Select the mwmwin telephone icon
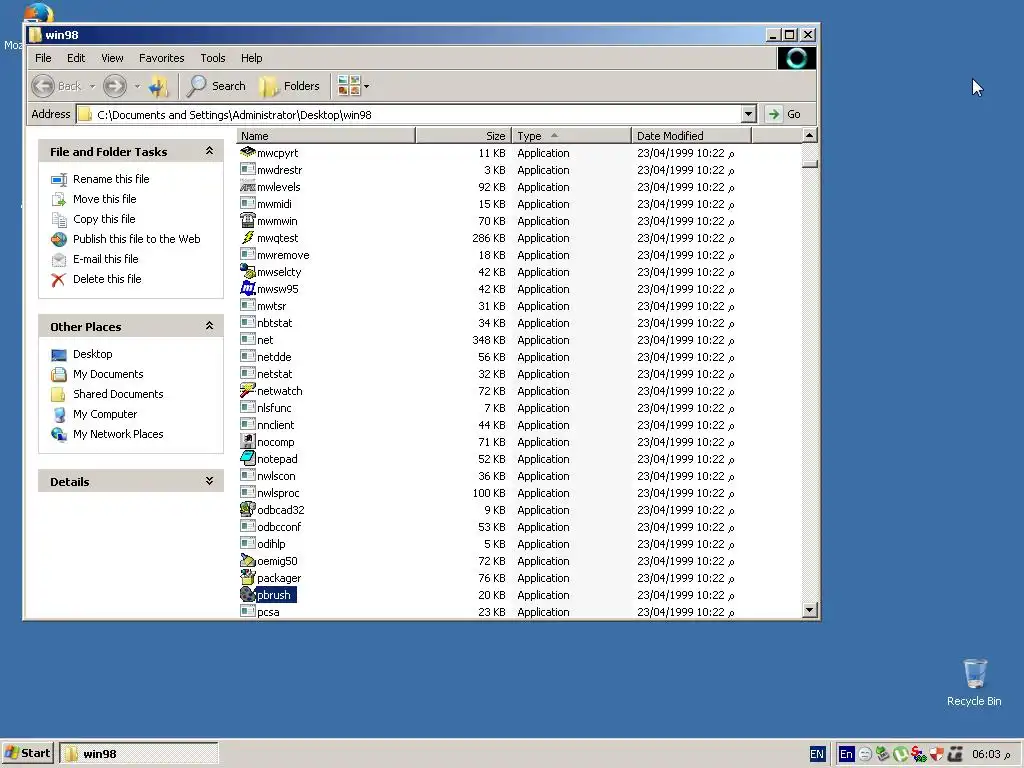The width and height of the screenshot is (1024, 768). click(x=248, y=220)
